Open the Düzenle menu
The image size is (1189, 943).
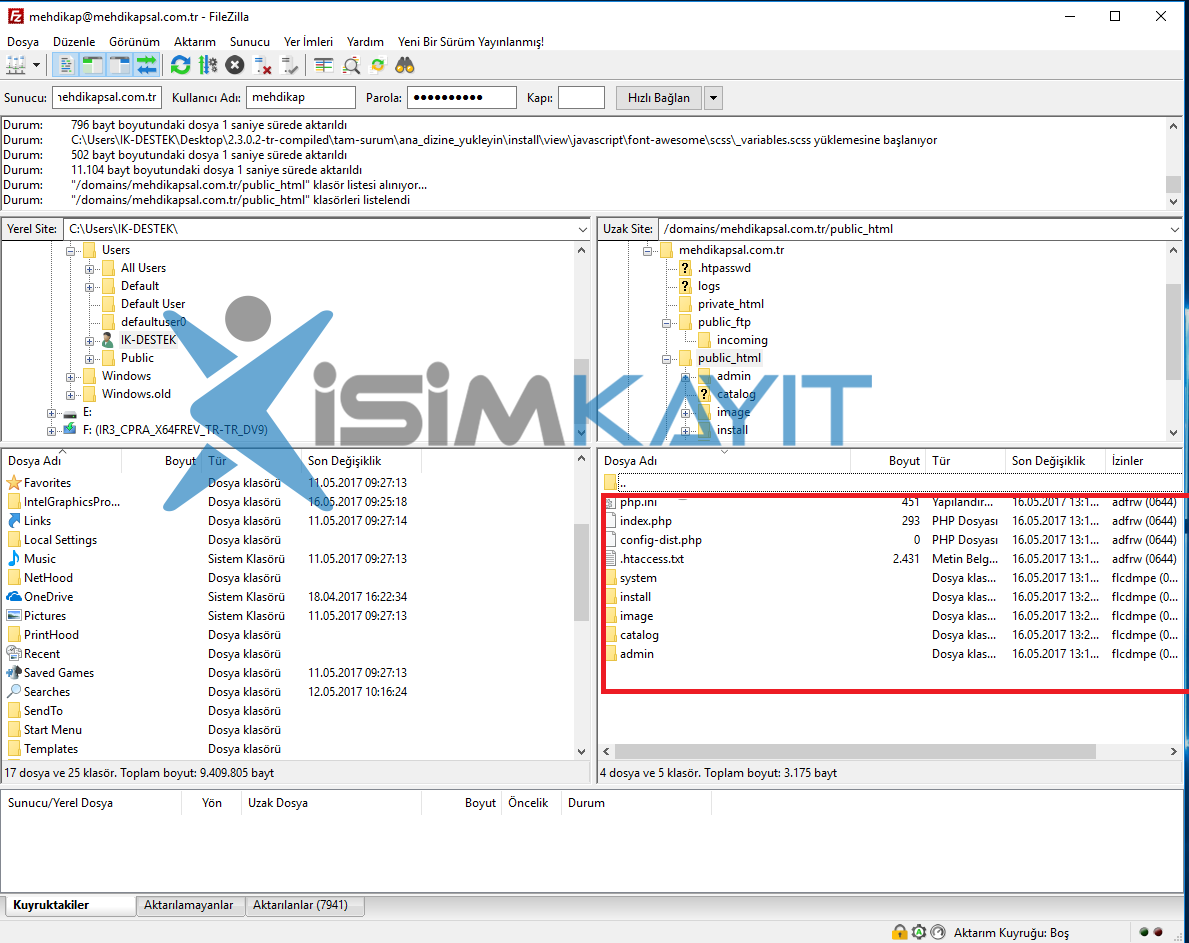tap(74, 42)
